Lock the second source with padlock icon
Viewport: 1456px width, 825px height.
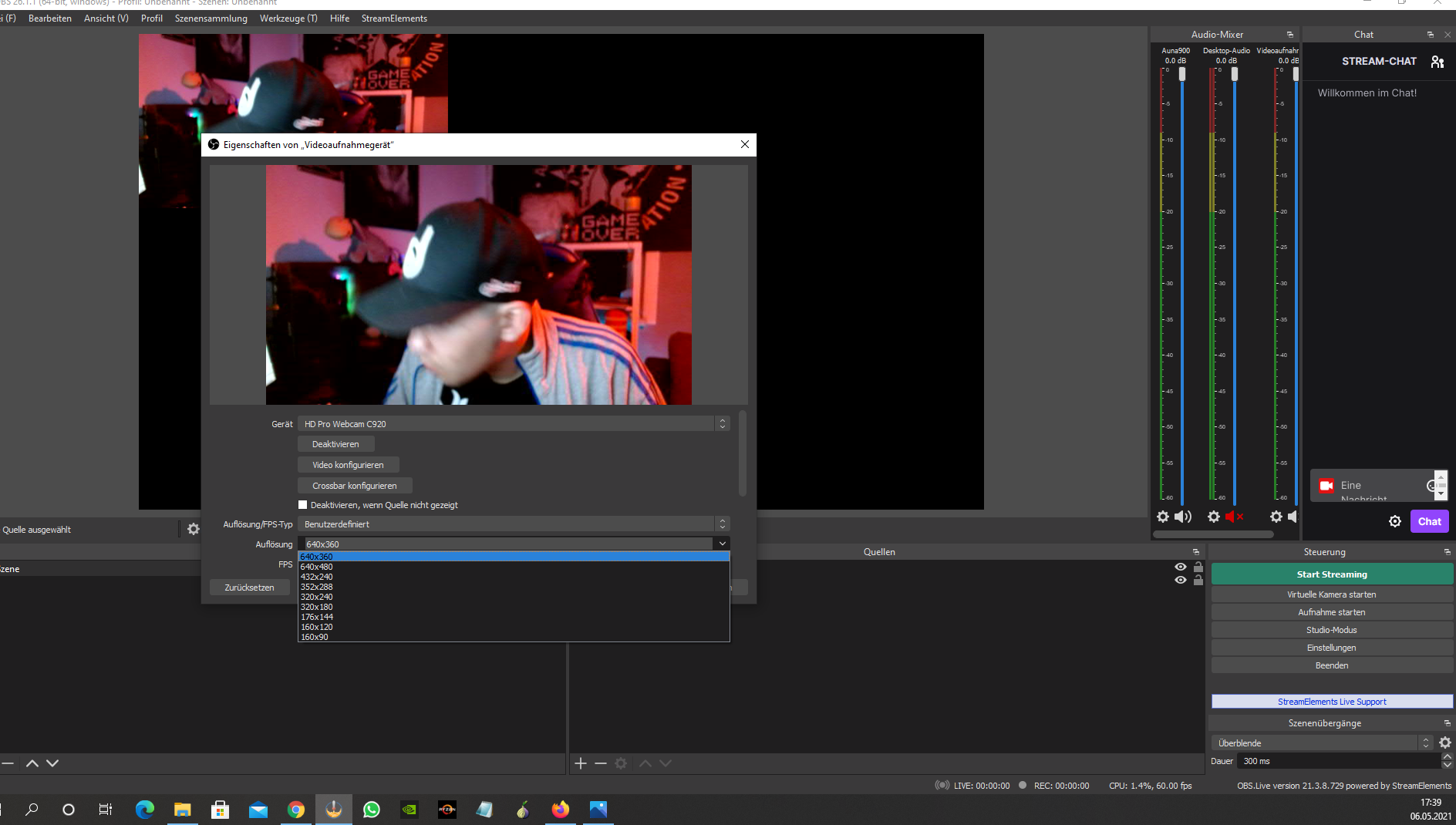pos(1198,580)
